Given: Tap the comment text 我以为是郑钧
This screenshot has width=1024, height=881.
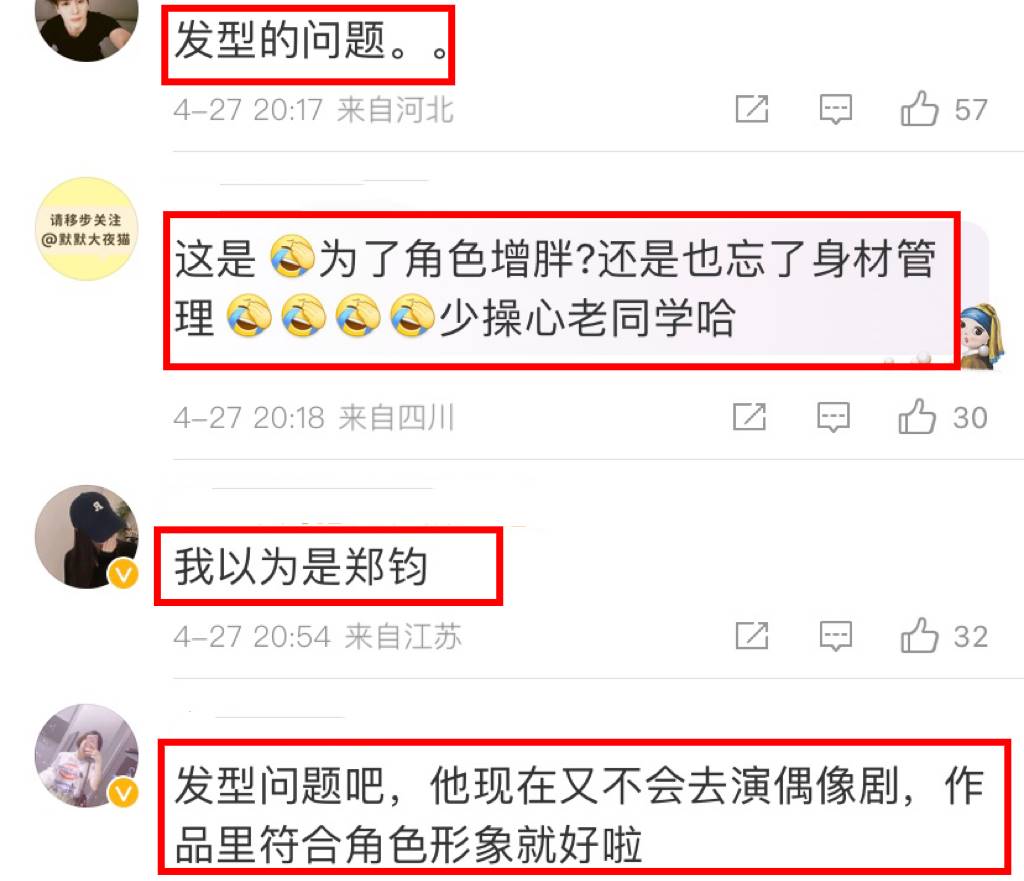Looking at the screenshot, I should tap(300, 566).
